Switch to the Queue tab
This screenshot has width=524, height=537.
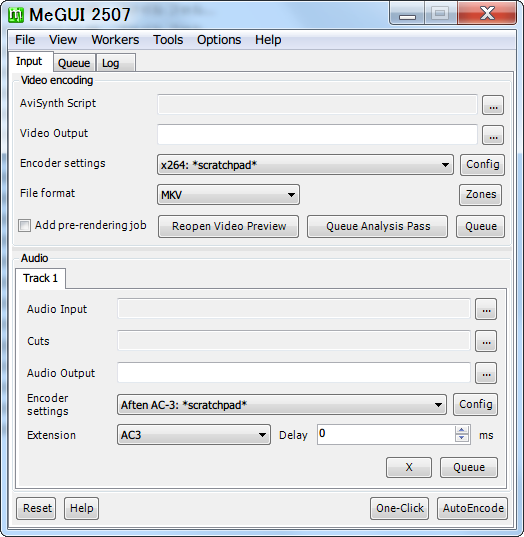(74, 63)
